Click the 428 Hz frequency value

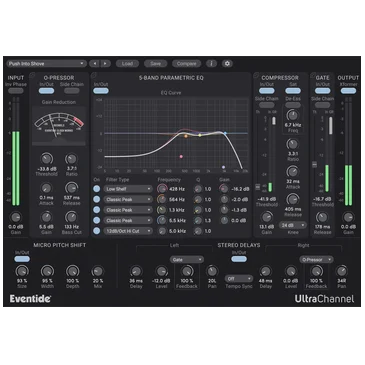pos(177,189)
